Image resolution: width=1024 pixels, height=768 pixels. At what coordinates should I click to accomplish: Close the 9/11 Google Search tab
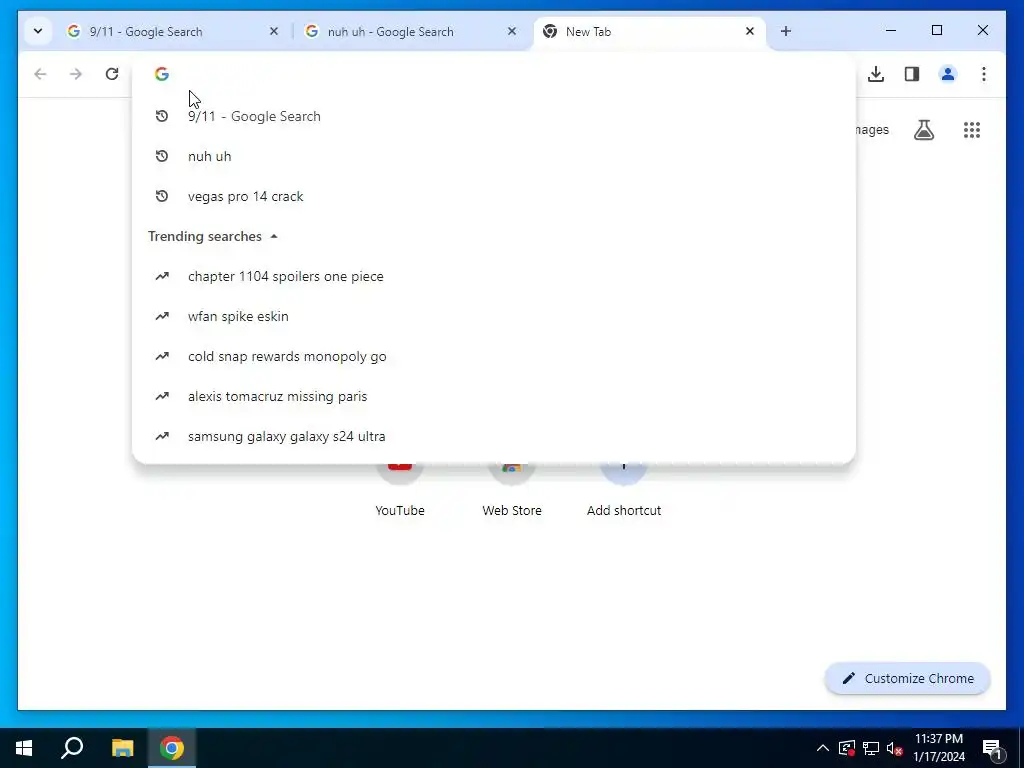(274, 31)
